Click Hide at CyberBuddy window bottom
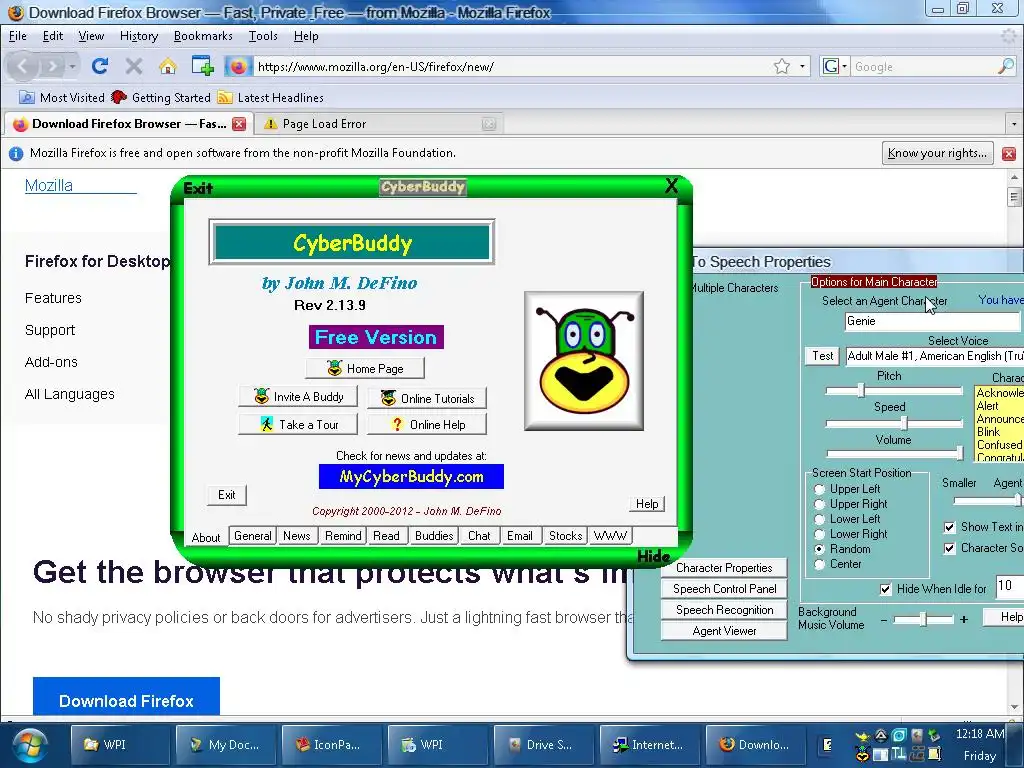This screenshot has height=768, width=1024. 653,556
